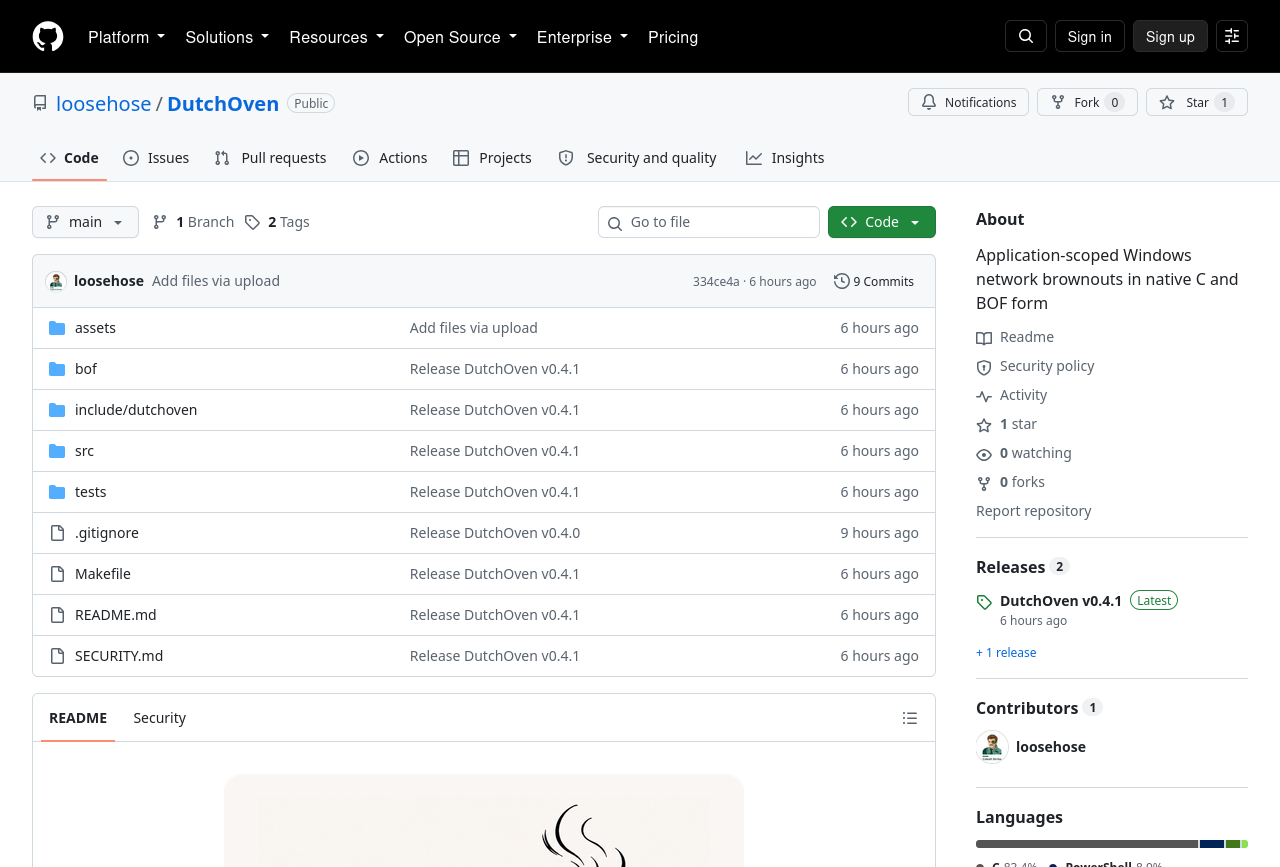Click the Notifications button
Image resolution: width=1280 pixels, height=867 pixels.
tap(968, 102)
